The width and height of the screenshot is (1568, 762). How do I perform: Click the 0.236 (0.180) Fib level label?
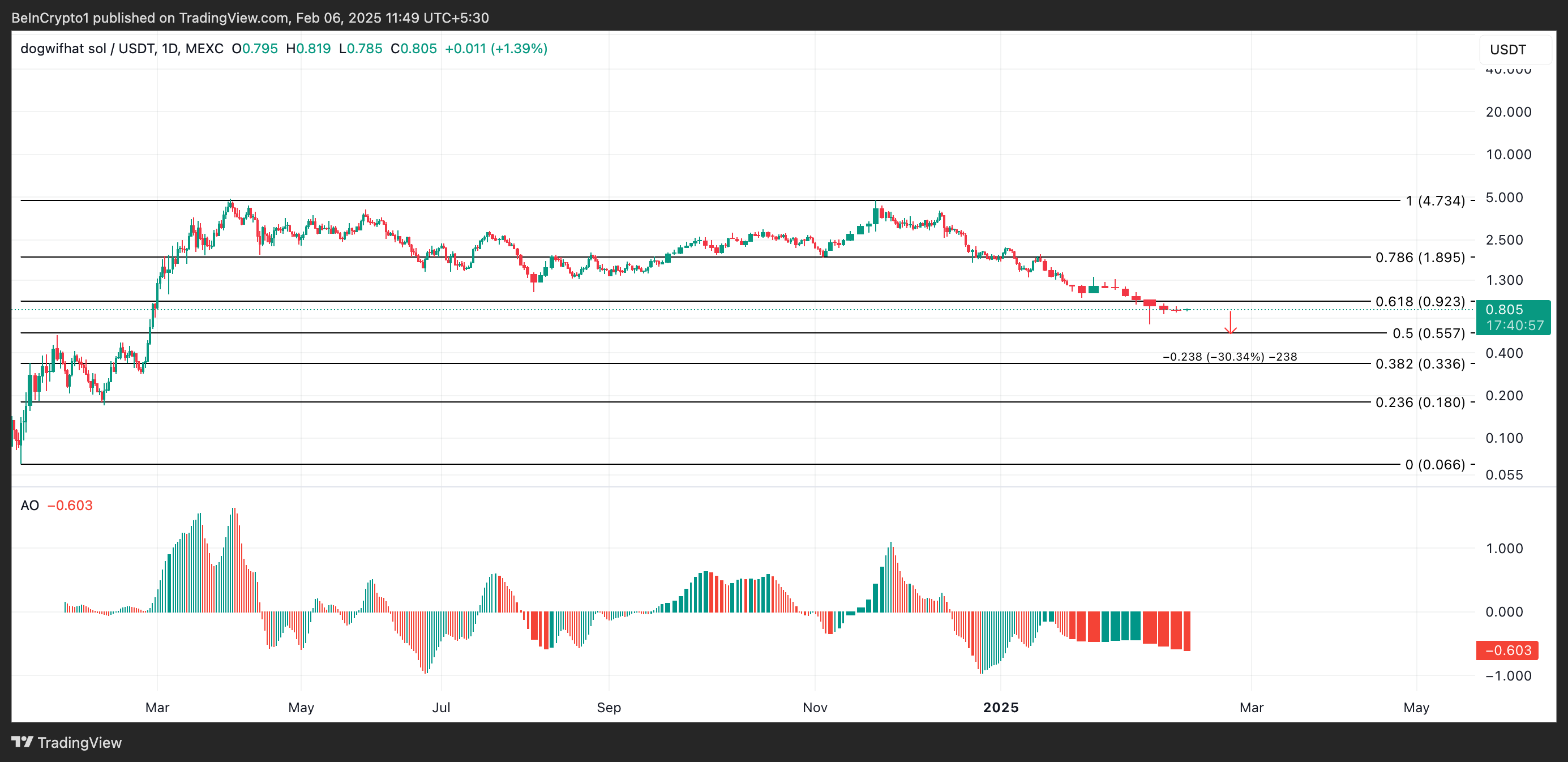coord(1420,403)
